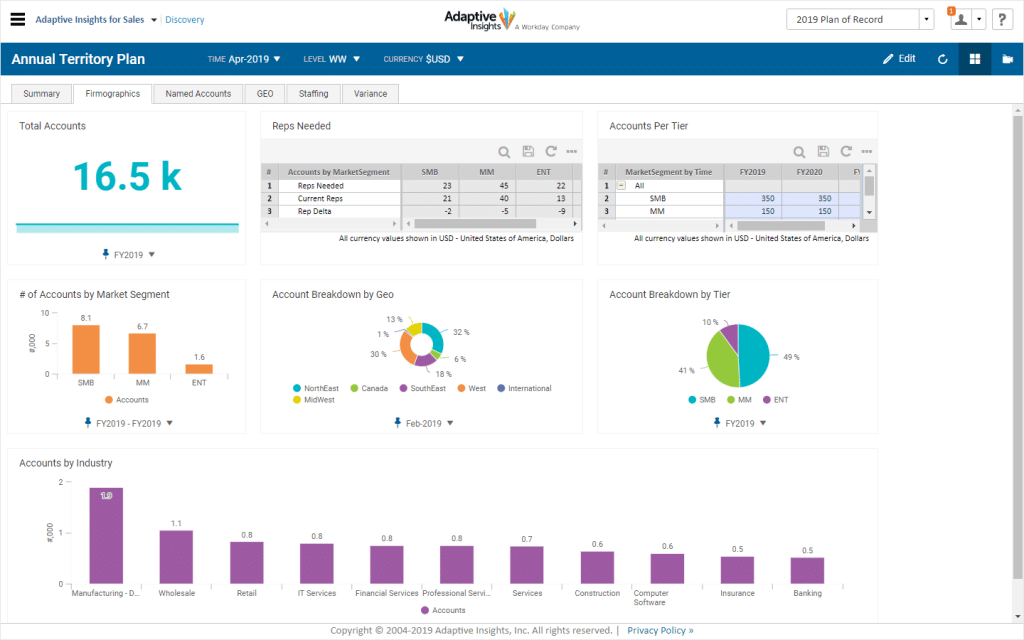Image resolution: width=1024 pixels, height=640 pixels.
Task: Toggle NorthEast series in Geo chart legend
Action: click(320, 388)
